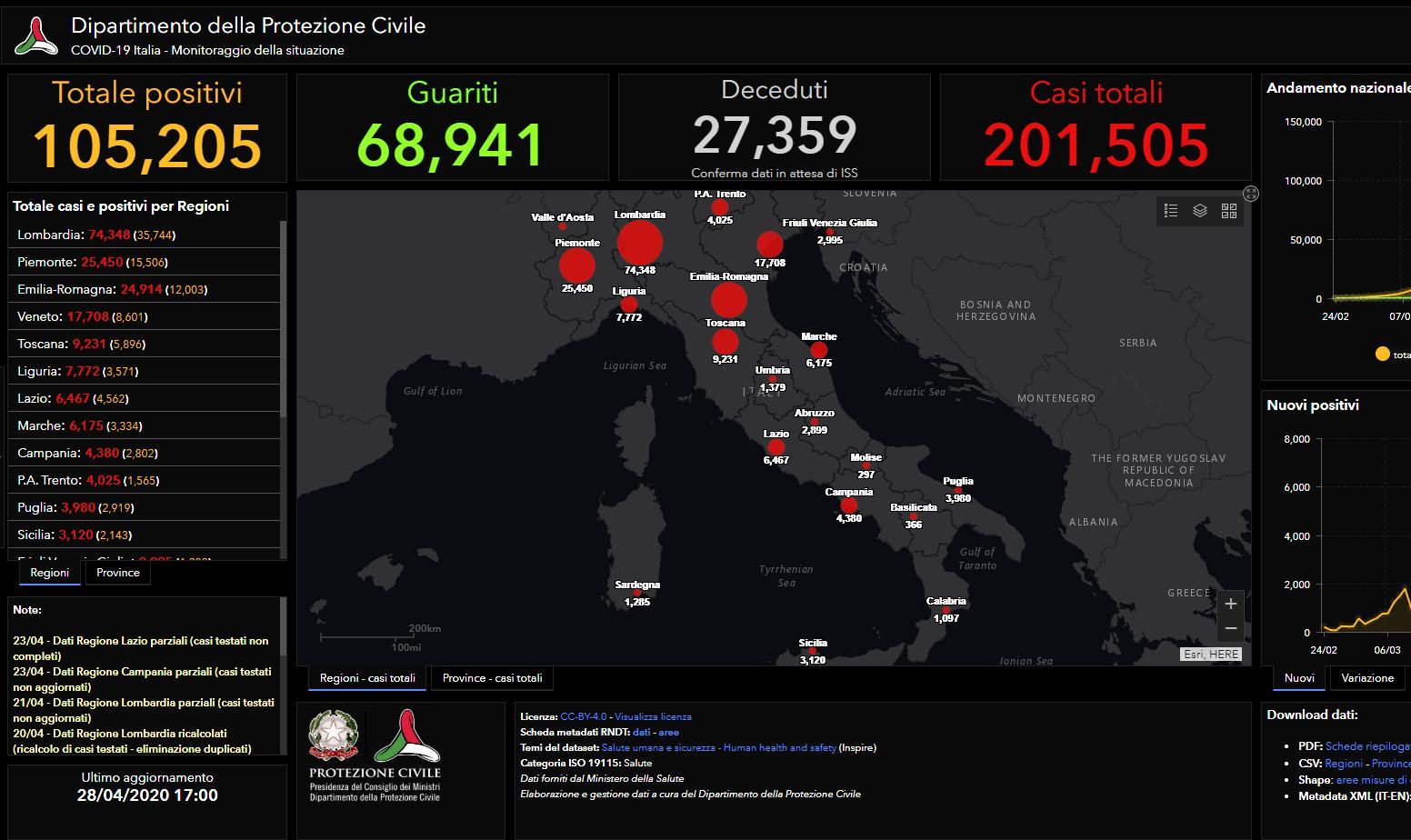Click the 'Visualizza licenza' link
Screen dimensions: 1411x840
653,716
